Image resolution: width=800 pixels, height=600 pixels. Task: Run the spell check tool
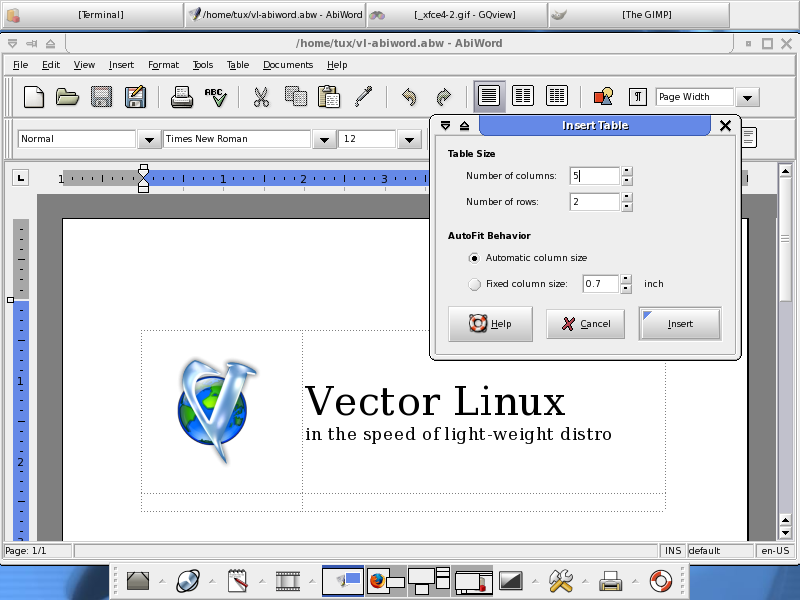coord(215,97)
